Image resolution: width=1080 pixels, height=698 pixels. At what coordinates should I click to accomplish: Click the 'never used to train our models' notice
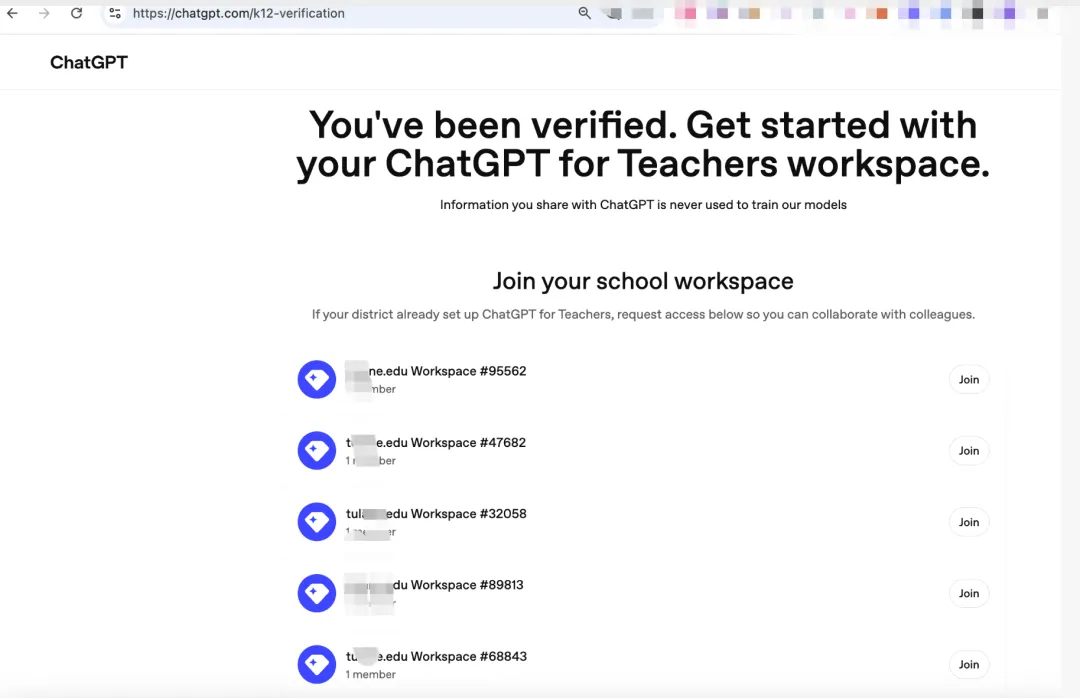(x=643, y=205)
